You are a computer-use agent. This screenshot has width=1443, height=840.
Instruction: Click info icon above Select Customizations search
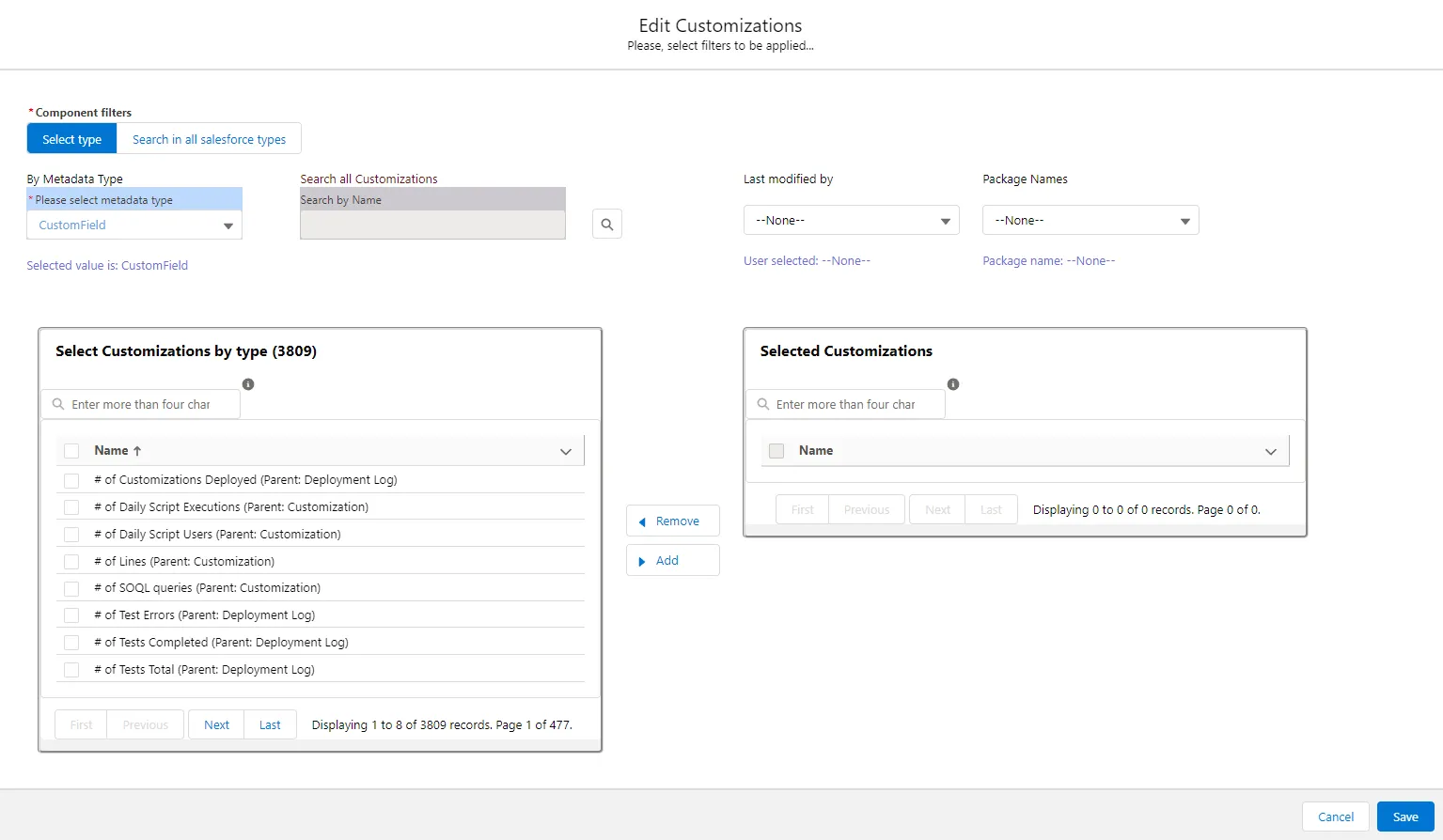click(x=248, y=384)
